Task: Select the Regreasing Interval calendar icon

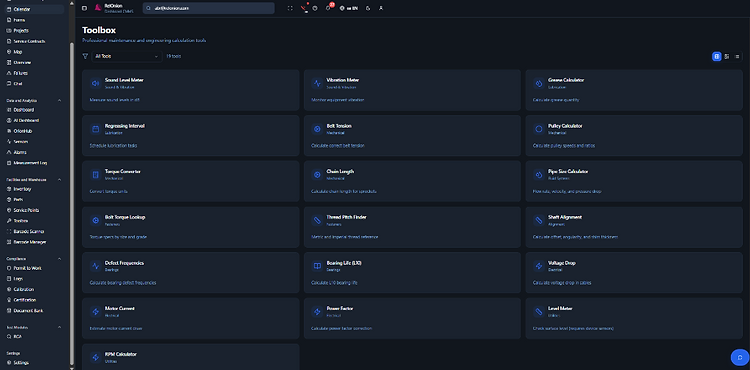Action: point(95,129)
